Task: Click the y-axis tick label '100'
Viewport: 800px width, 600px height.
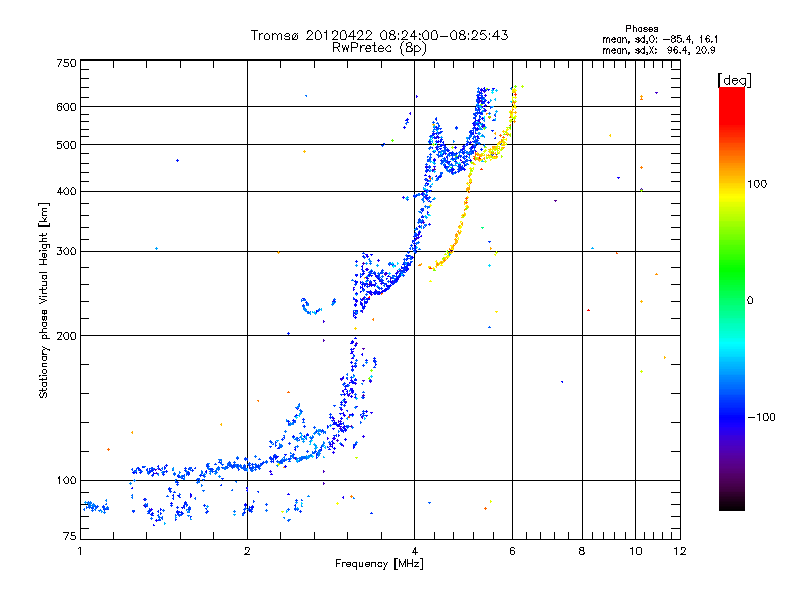Action: point(66,480)
